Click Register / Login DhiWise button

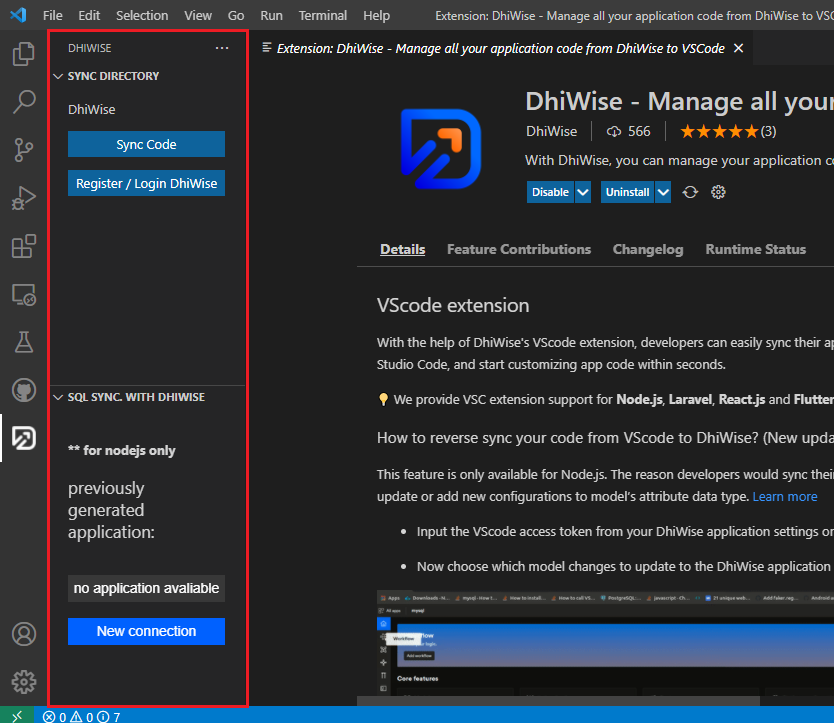146,183
